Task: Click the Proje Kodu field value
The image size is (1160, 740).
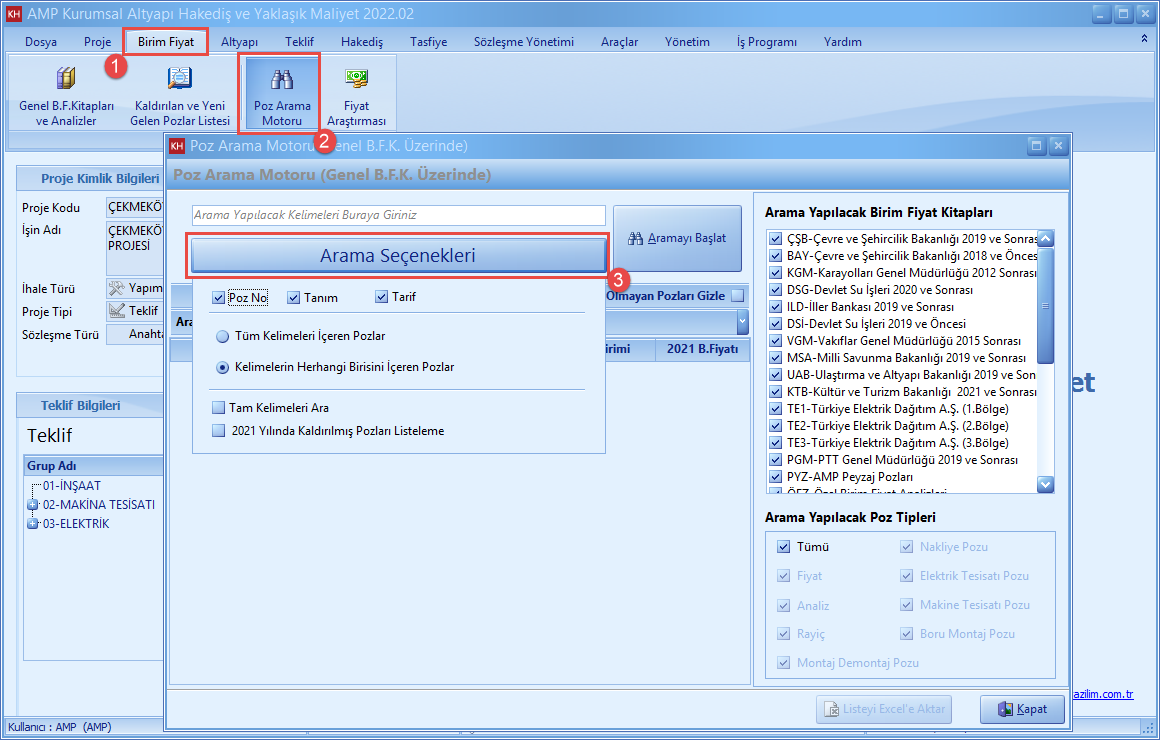Action: (135, 207)
